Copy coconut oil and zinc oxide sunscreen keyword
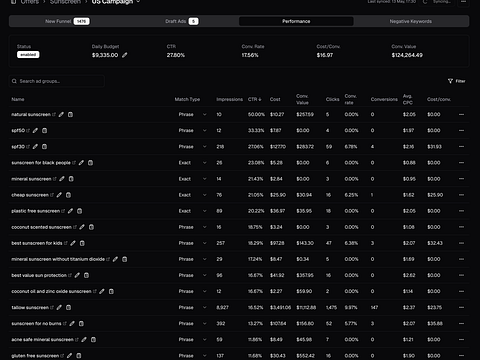The width and height of the screenshot is (480, 360). point(111,291)
